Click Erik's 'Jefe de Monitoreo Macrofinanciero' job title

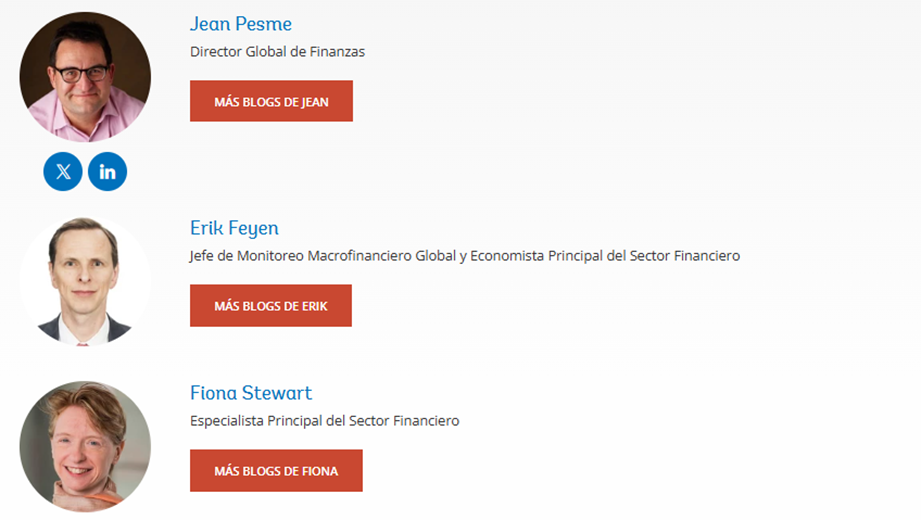click(464, 256)
